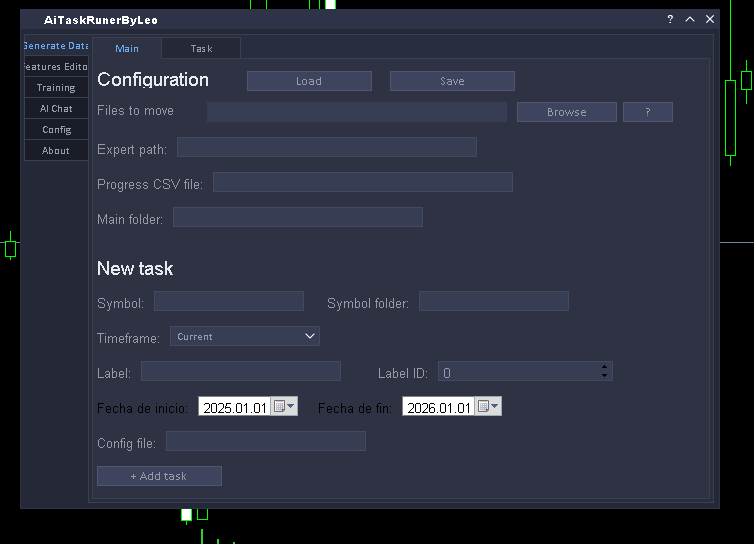Screen dimensions: 754x544
Task: Go to the Training sidebar section
Action: pyautogui.click(x=56, y=88)
